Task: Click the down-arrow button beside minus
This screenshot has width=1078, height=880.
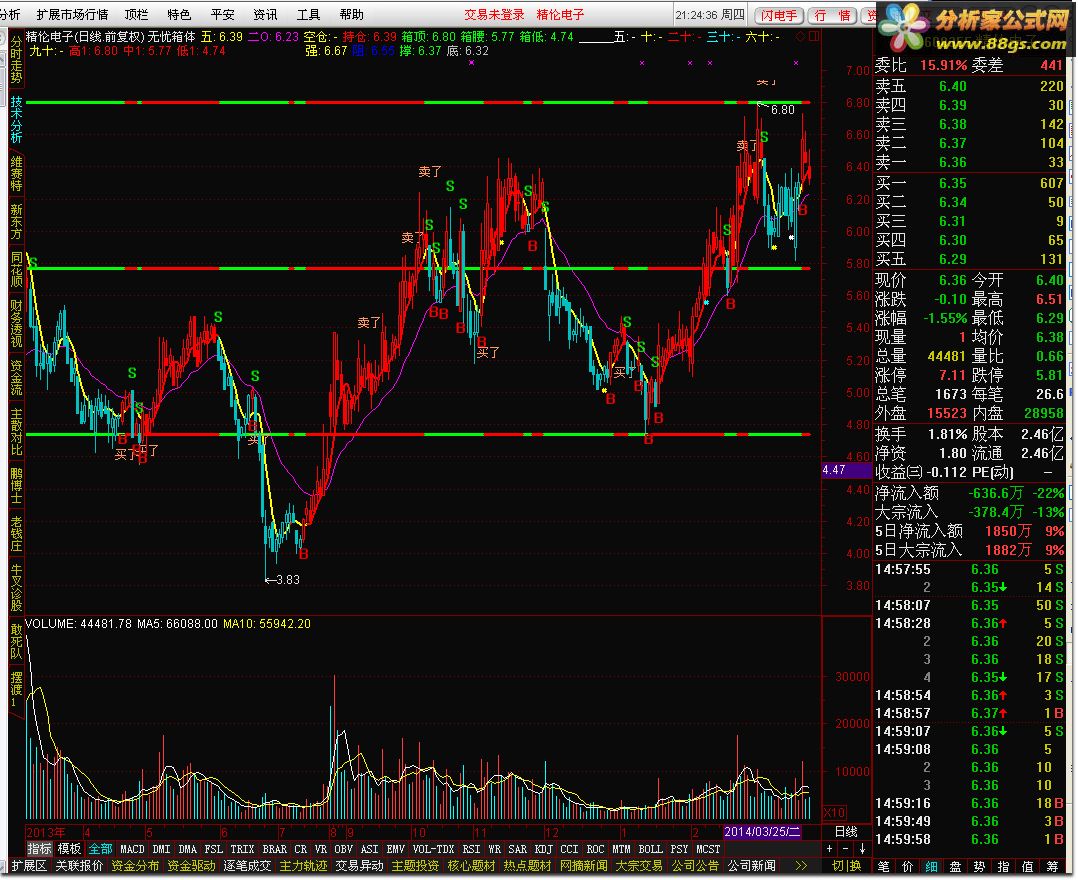Action: pos(862,849)
